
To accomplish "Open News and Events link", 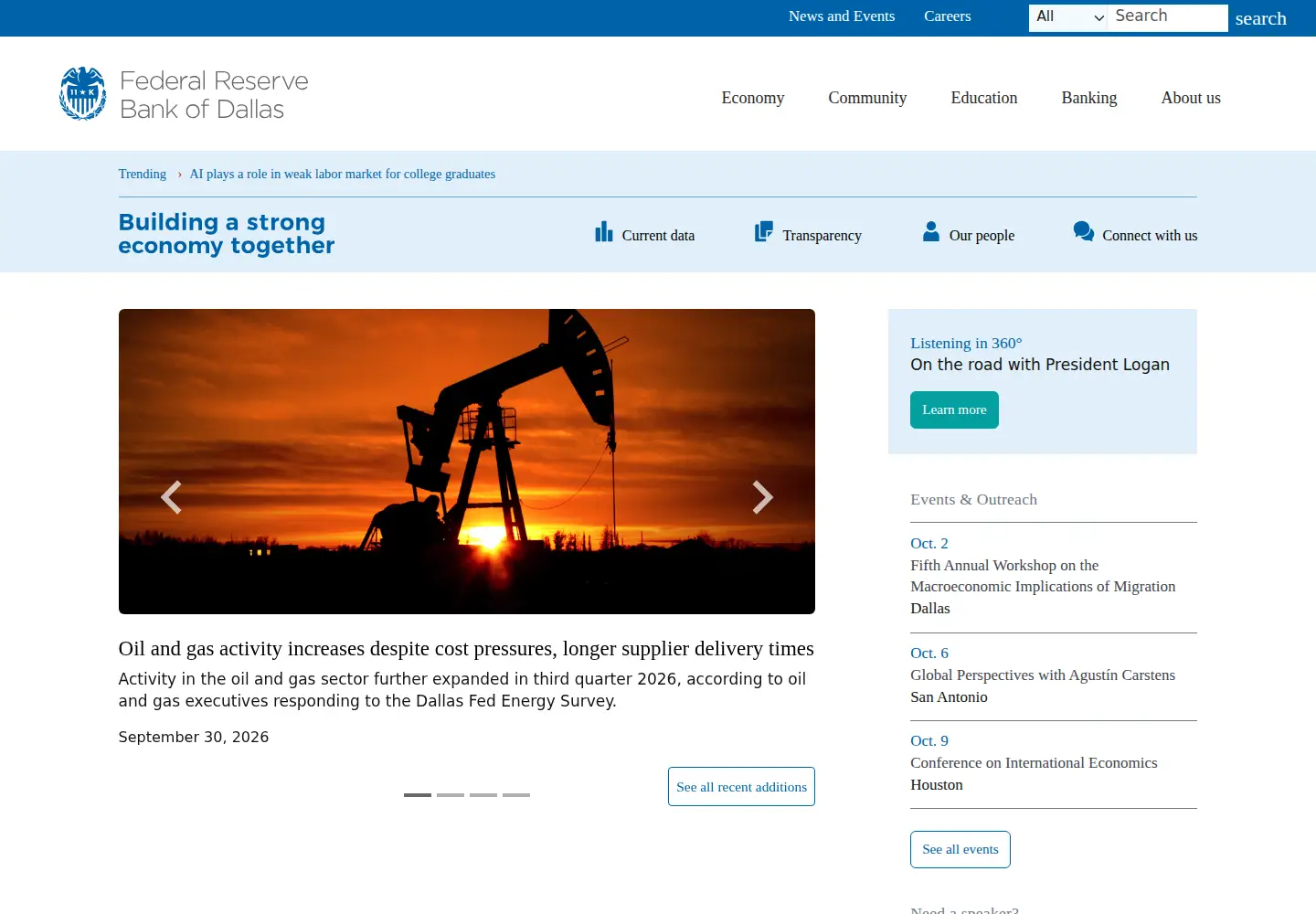I will (x=842, y=16).
